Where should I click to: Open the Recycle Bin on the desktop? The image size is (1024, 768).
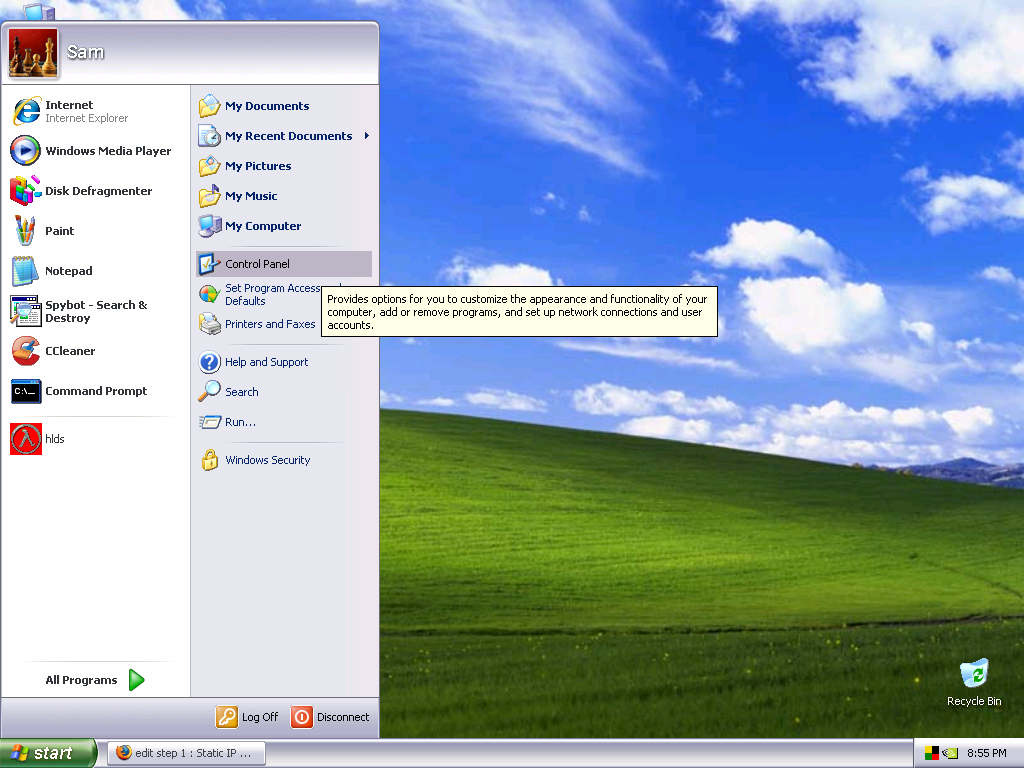[x=974, y=682]
